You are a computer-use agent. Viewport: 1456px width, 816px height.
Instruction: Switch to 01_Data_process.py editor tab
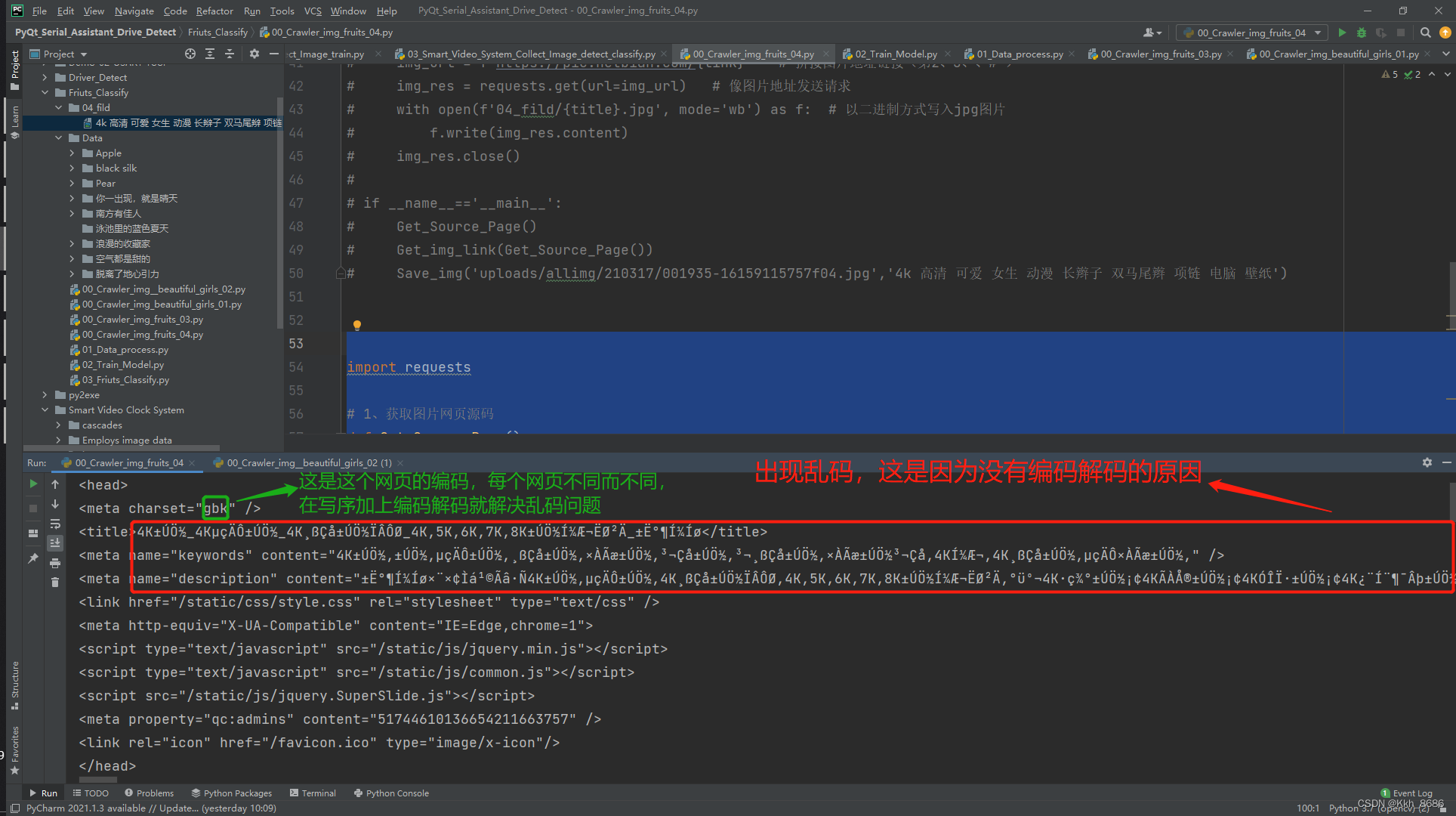click(x=1020, y=54)
